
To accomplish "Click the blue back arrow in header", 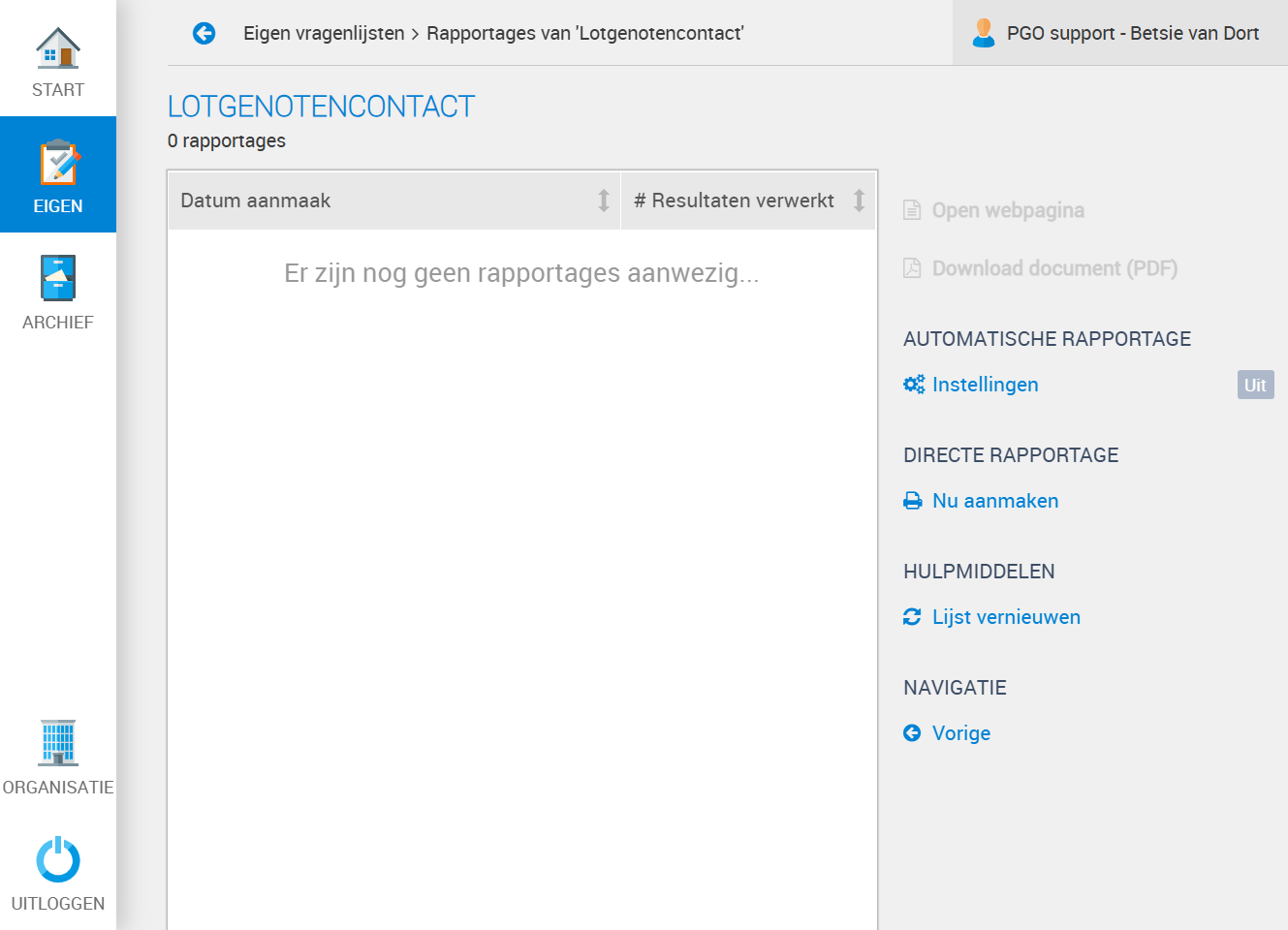I will tap(204, 34).
